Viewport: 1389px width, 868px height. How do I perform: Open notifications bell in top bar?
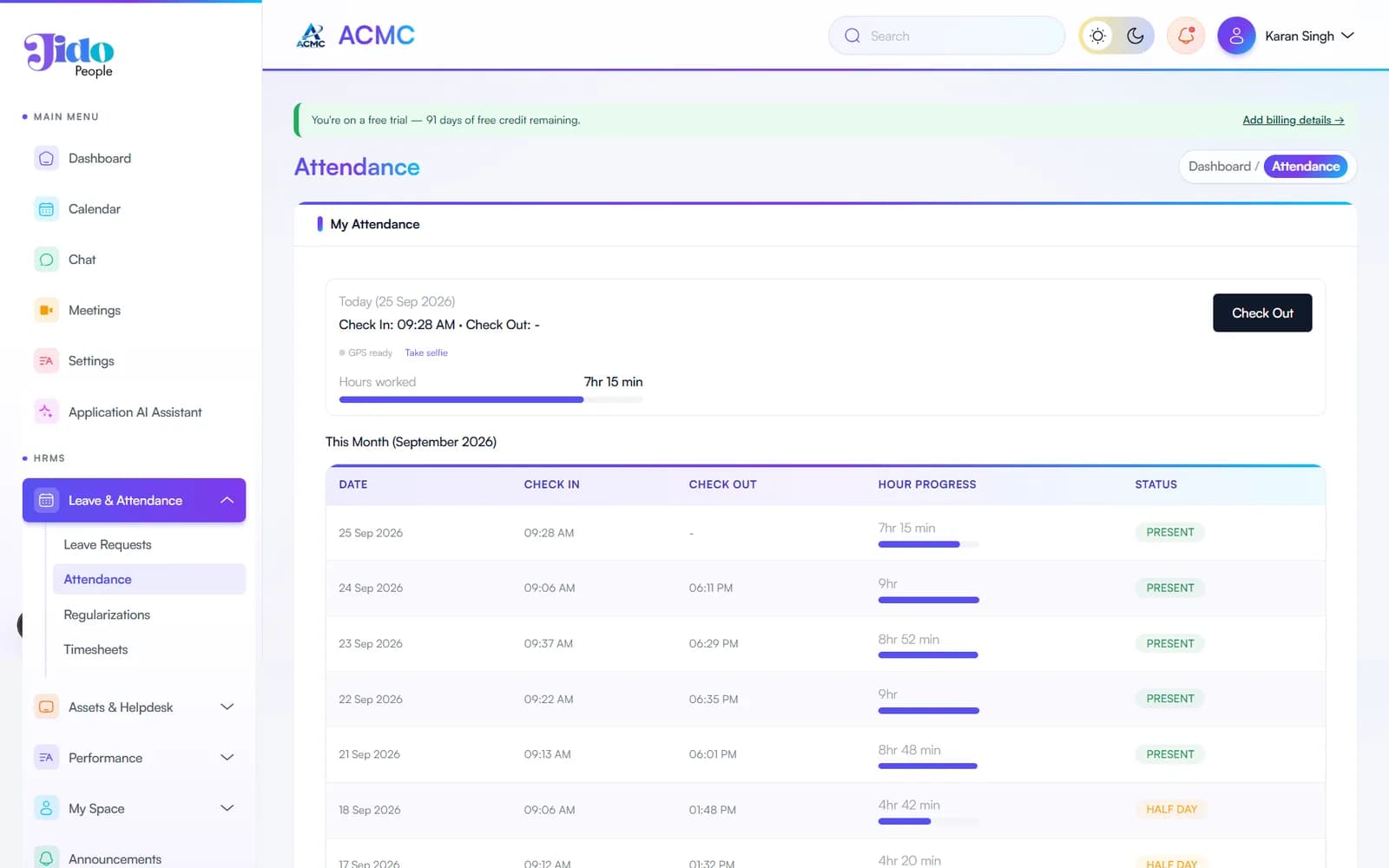coord(1186,36)
